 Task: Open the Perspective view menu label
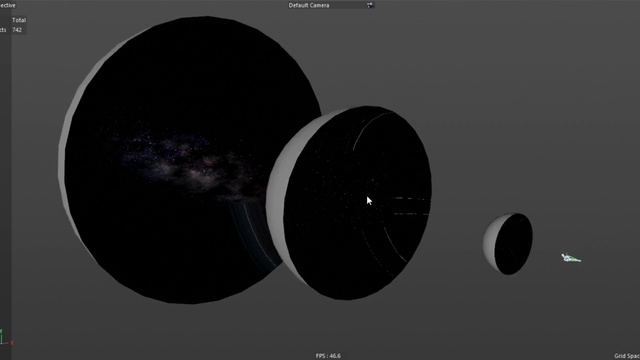tap(7, 5)
